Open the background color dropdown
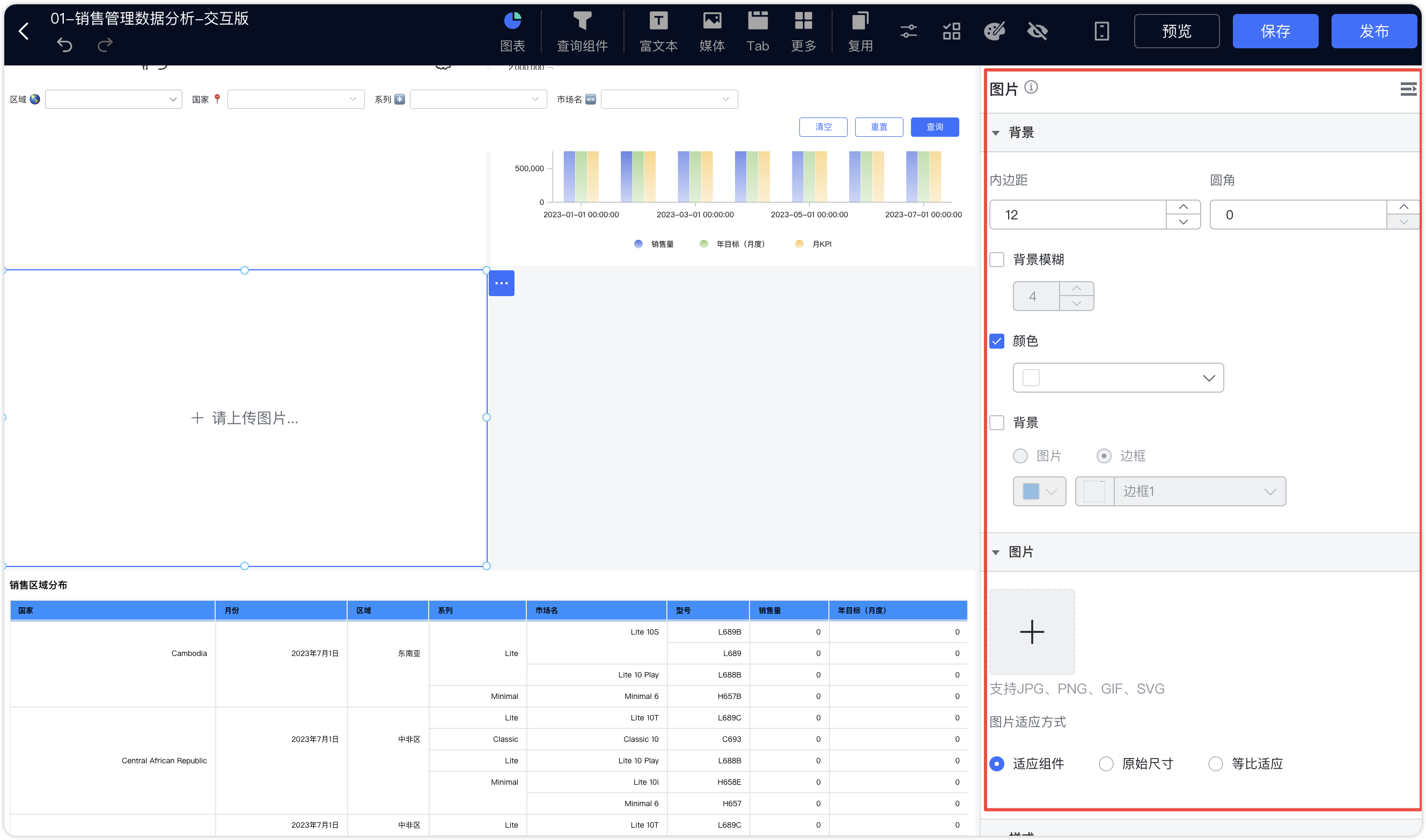This screenshot has width=1426, height=840. point(1118,378)
